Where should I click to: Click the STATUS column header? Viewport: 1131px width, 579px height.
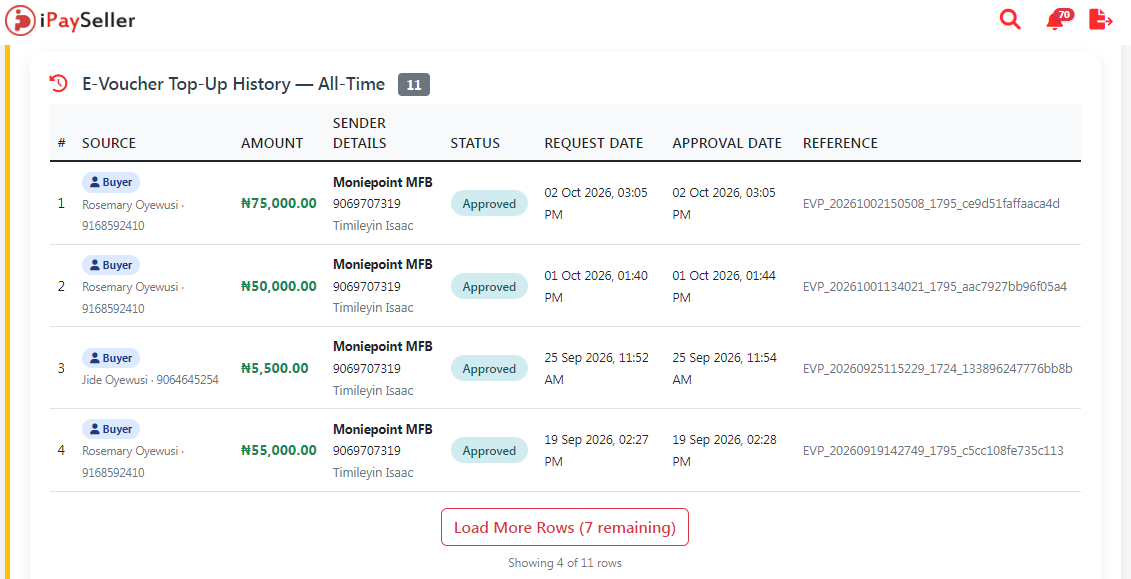[x=475, y=143]
